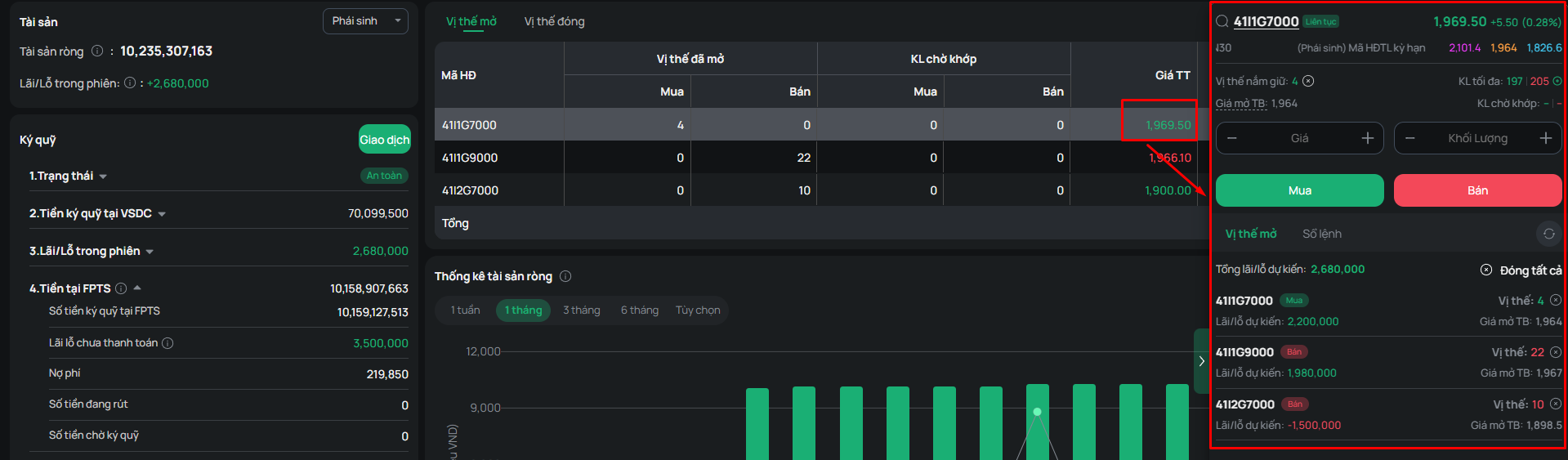Click the info icon beside Lãi/Lỗ trong phiên
Image resolution: width=1568 pixels, height=460 pixels.
pos(130,83)
